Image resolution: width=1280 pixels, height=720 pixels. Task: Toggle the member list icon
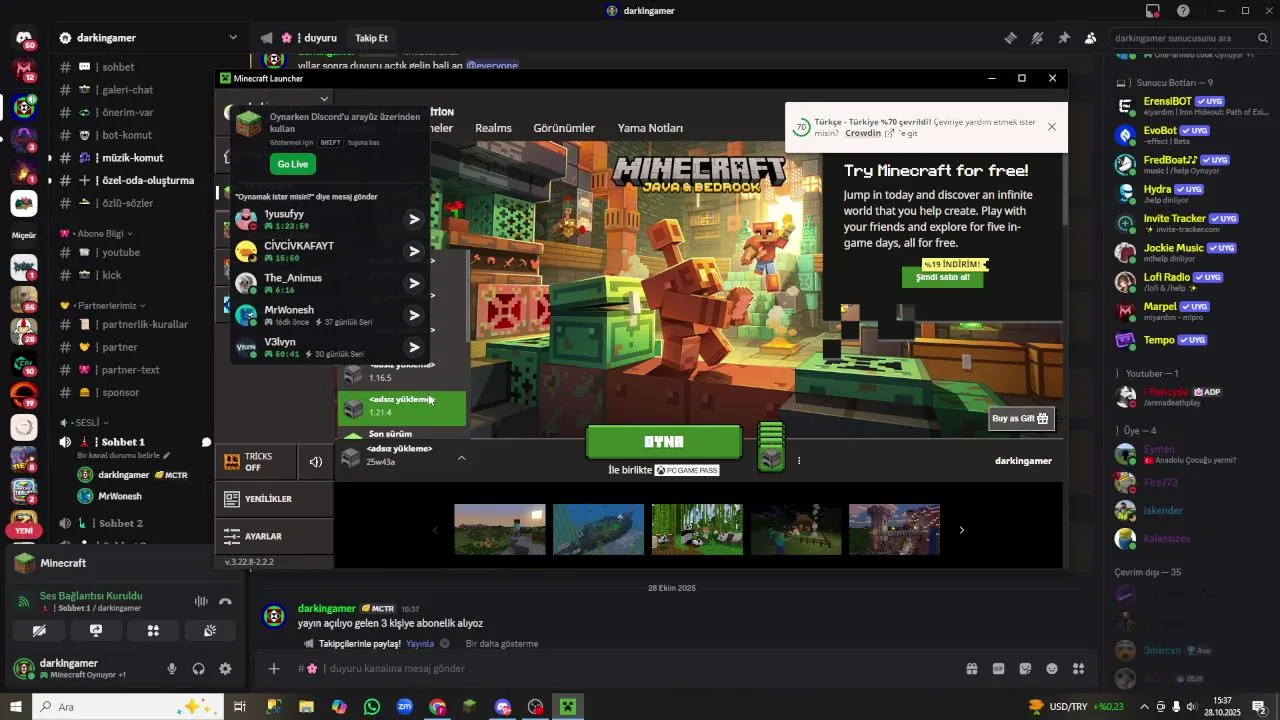(1090, 38)
